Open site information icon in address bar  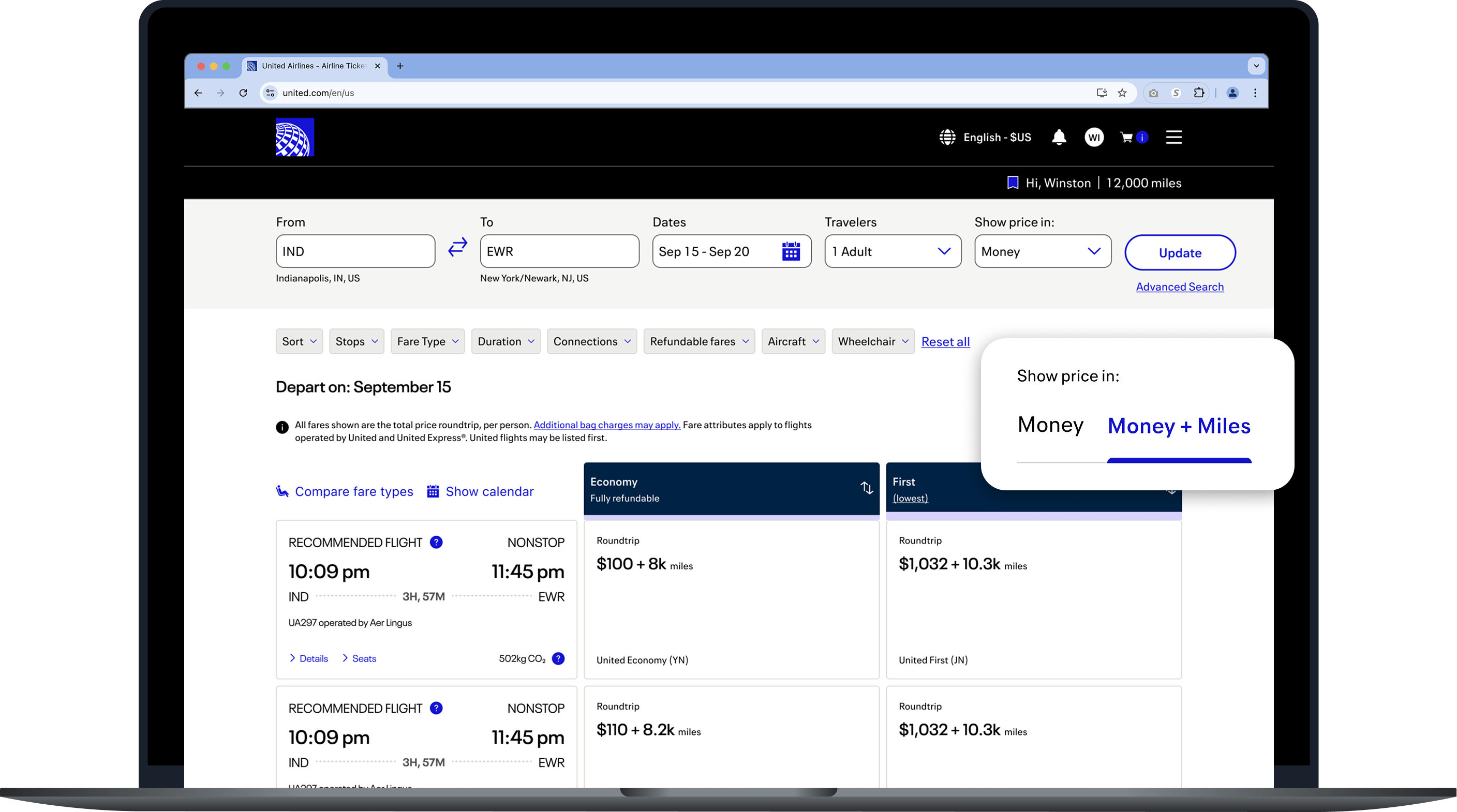click(271, 93)
